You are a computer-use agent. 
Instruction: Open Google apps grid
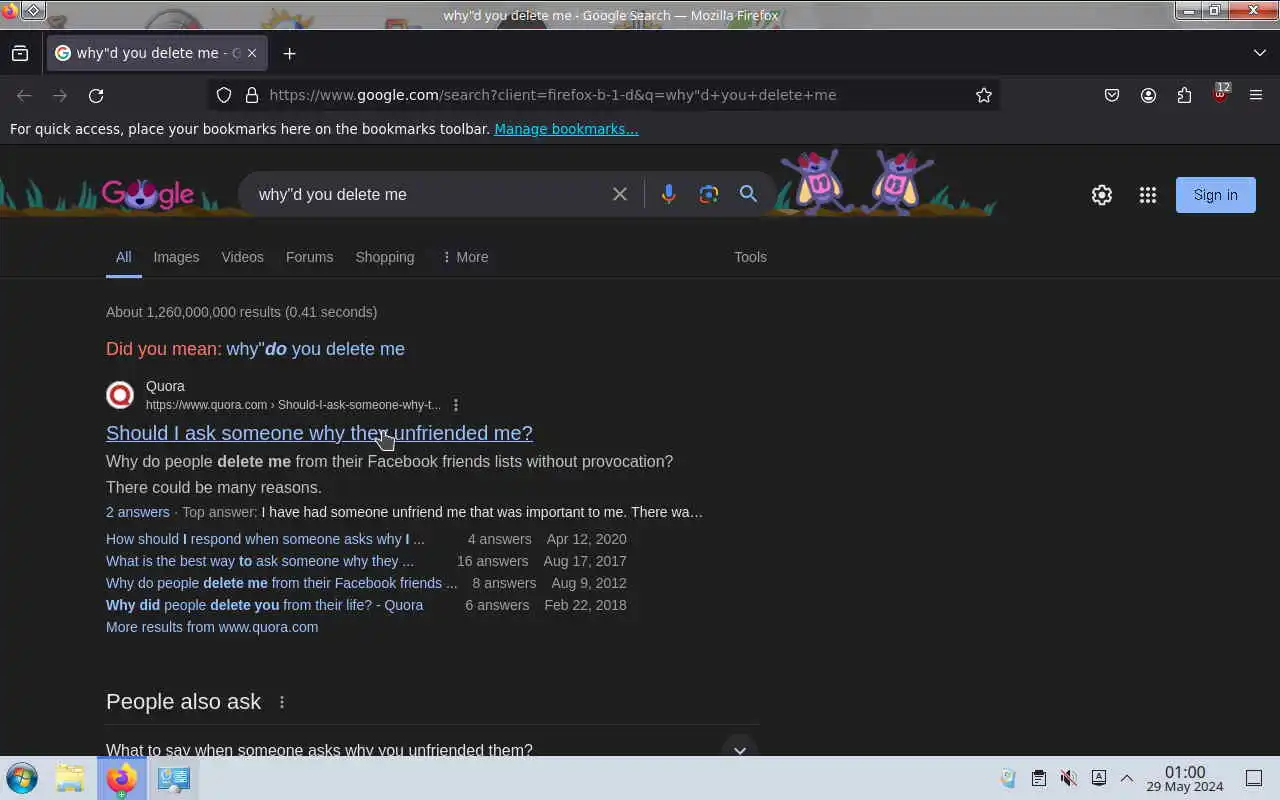[1148, 195]
